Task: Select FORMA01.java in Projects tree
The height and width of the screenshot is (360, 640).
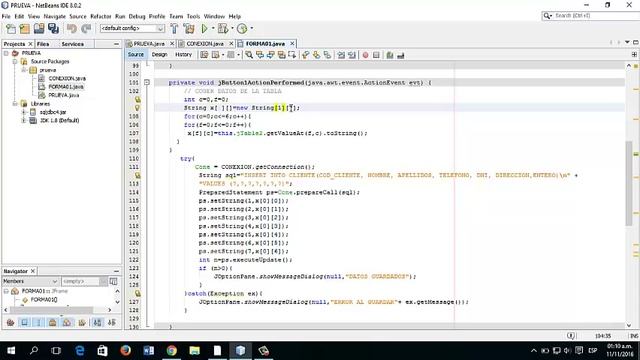Action: (66, 87)
